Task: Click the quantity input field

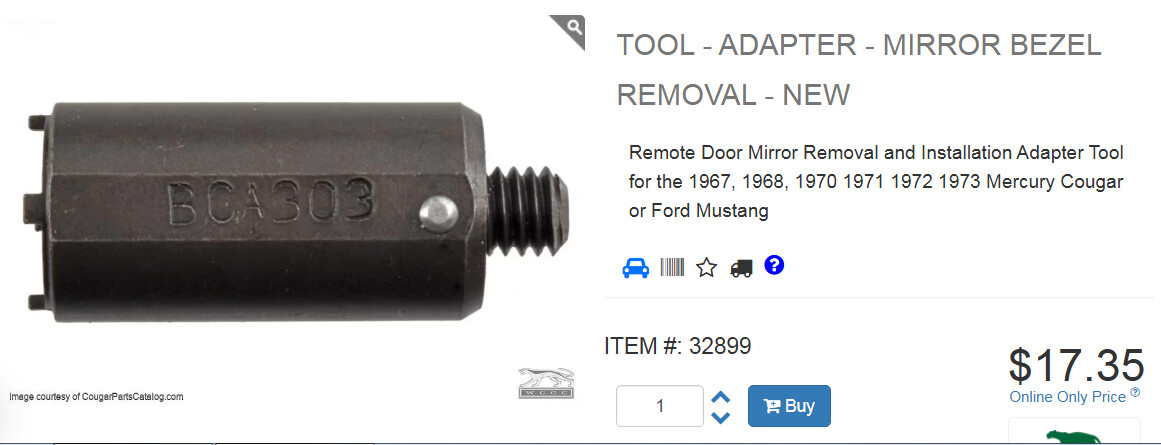Action: click(660, 406)
